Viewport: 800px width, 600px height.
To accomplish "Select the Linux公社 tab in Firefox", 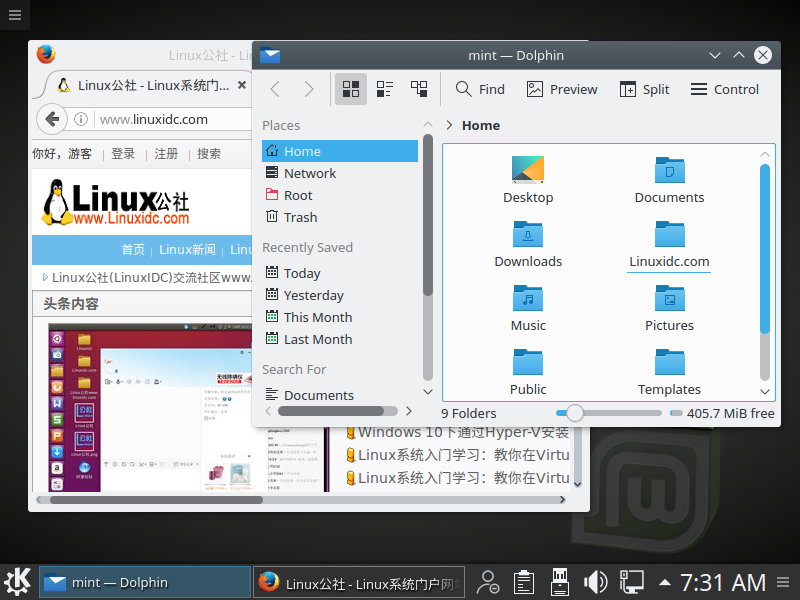I will coord(145,85).
